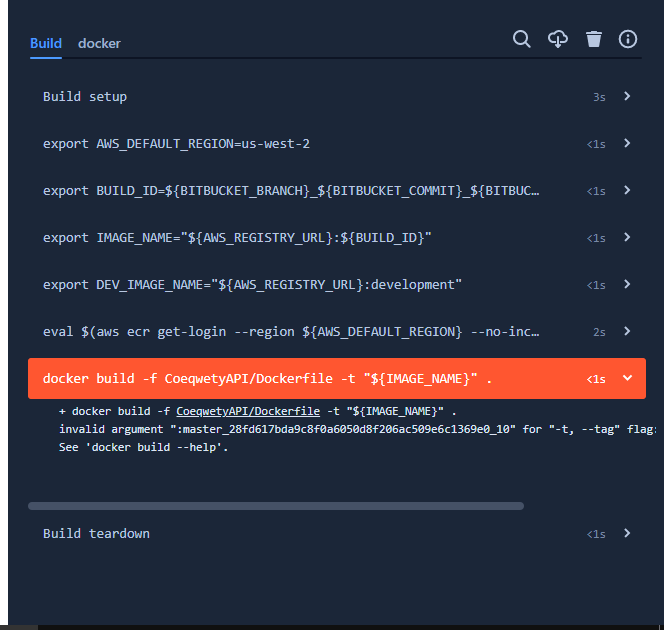The height and width of the screenshot is (630, 664).
Task: Switch to the Build tab
Action: (x=46, y=43)
